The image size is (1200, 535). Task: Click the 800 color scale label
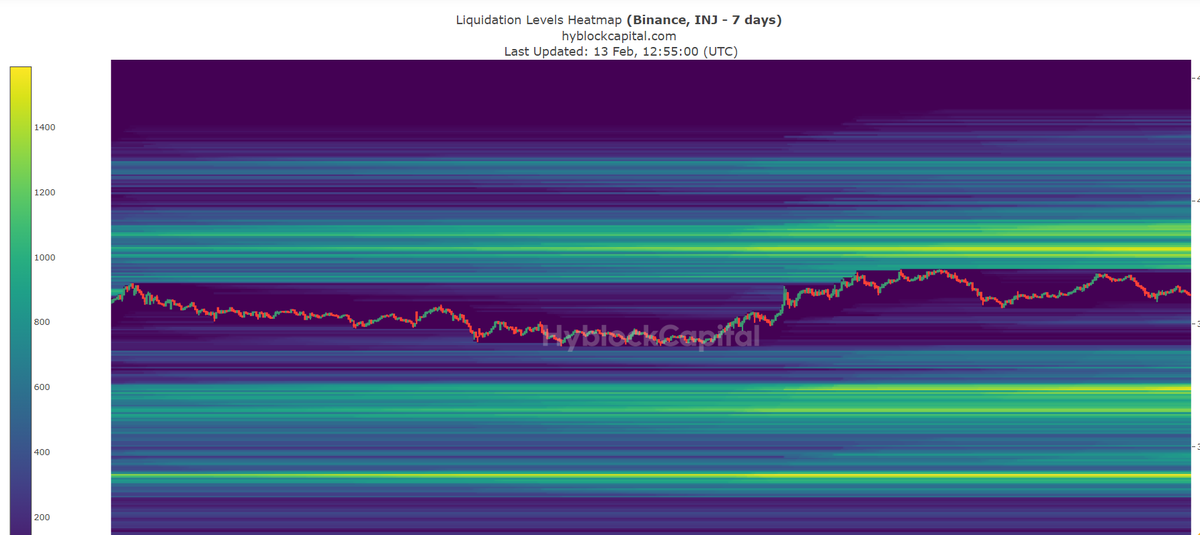[x=43, y=322]
